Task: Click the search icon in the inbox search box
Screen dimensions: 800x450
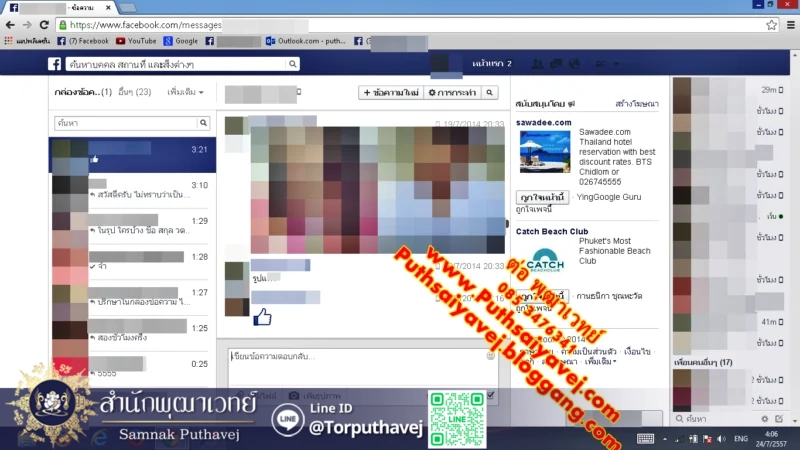Action: point(204,123)
